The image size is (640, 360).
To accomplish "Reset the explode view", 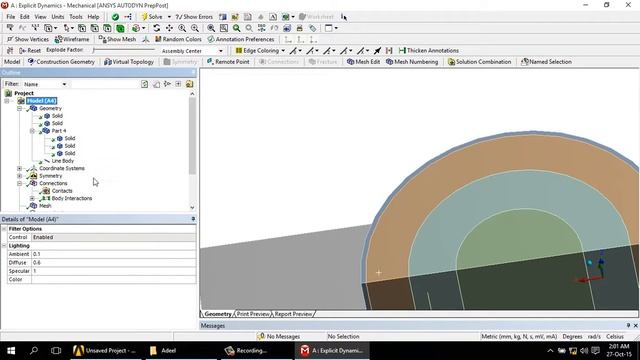I will click(x=30, y=51).
